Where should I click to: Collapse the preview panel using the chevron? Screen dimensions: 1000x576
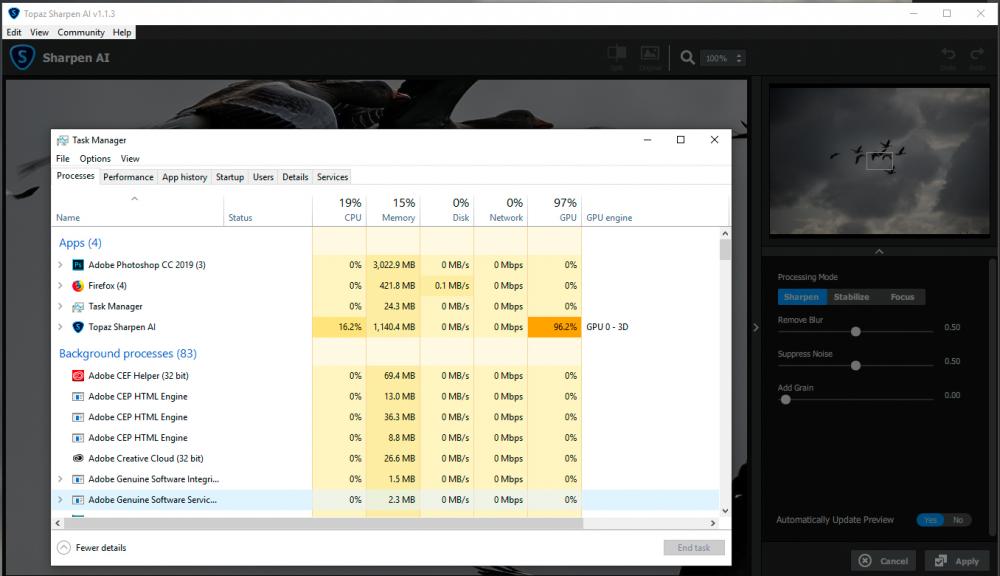point(879,251)
